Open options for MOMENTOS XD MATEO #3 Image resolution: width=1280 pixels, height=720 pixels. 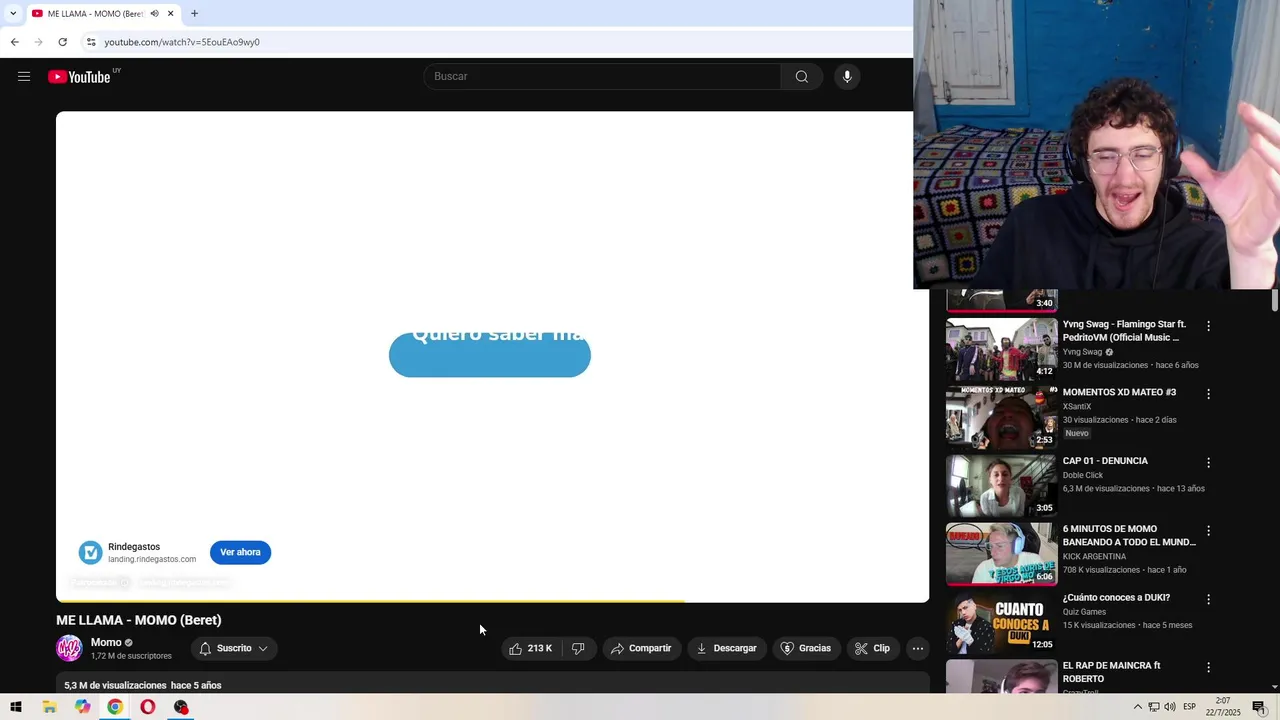pyautogui.click(x=1208, y=394)
